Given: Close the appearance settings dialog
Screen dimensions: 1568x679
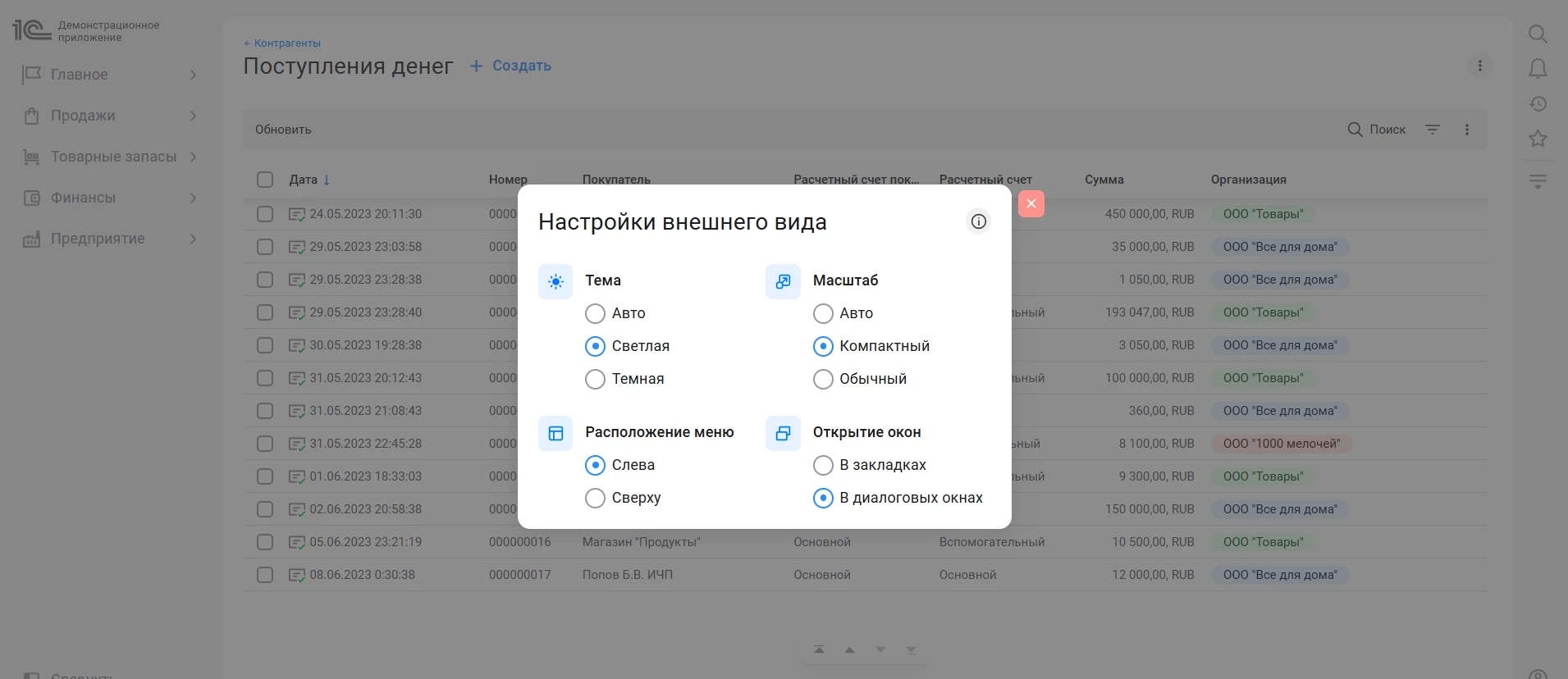Looking at the screenshot, I should [x=1031, y=203].
